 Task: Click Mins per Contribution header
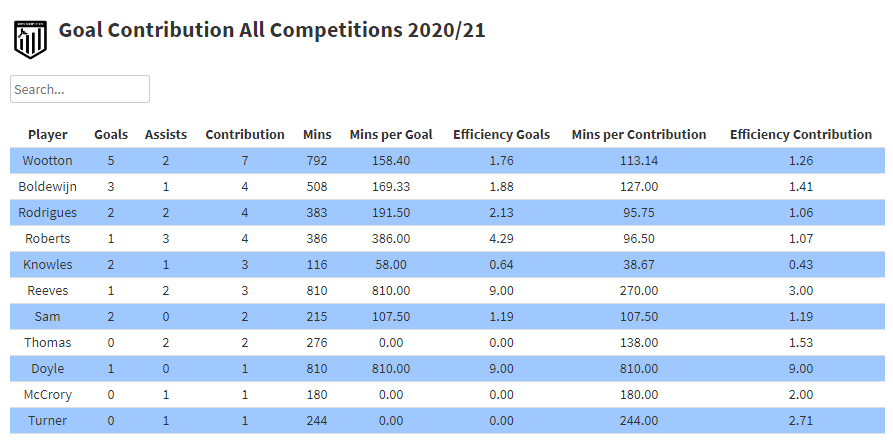(x=639, y=134)
